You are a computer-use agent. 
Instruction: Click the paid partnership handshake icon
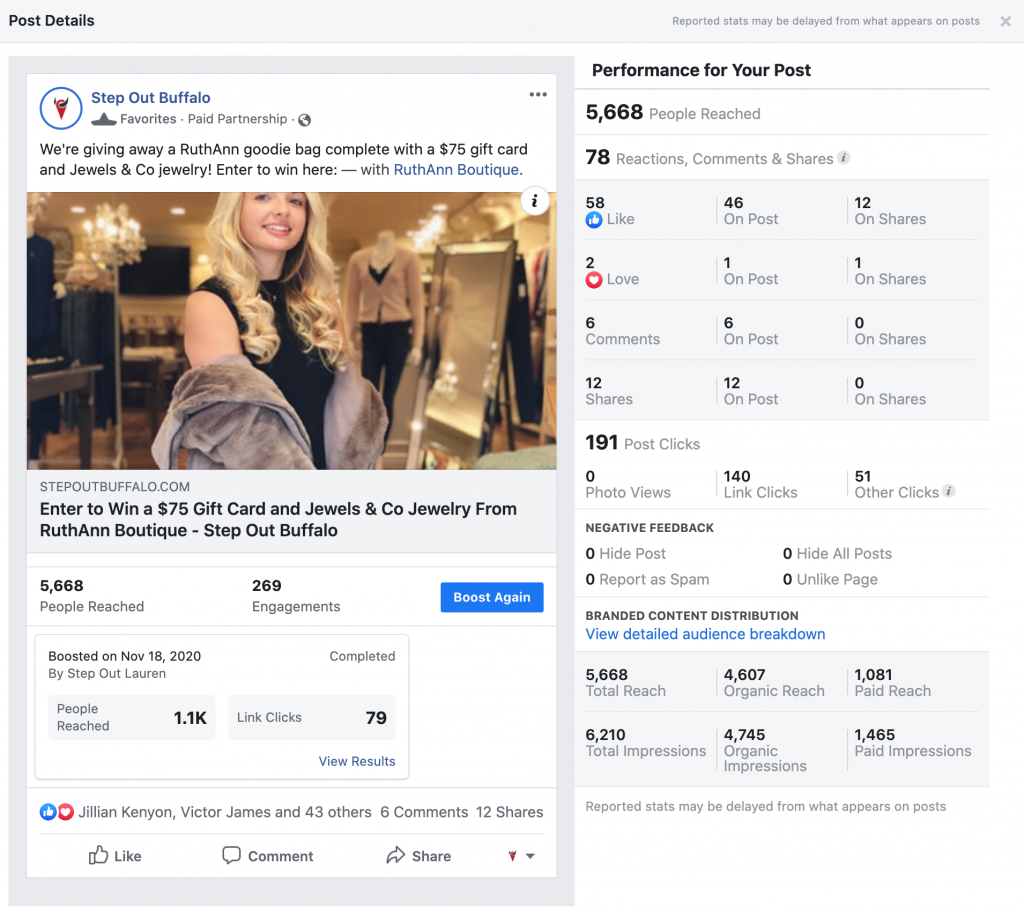point(104,120)
